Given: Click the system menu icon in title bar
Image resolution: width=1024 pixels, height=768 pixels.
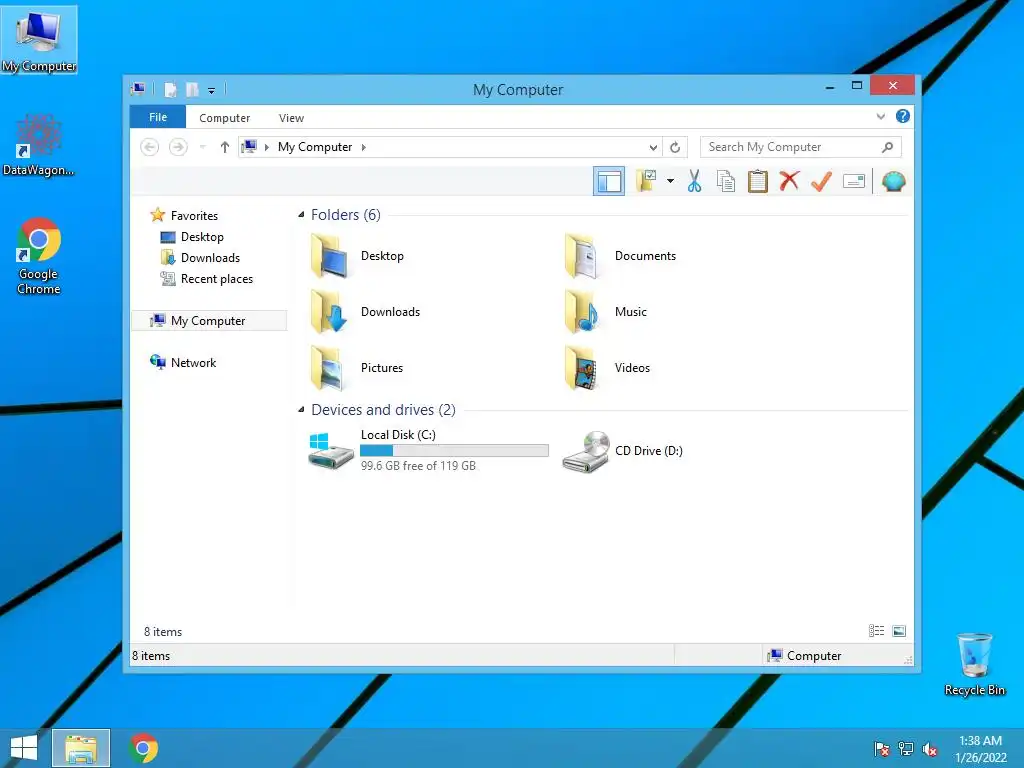Looking at the screenshot, I should pos(138,89).
